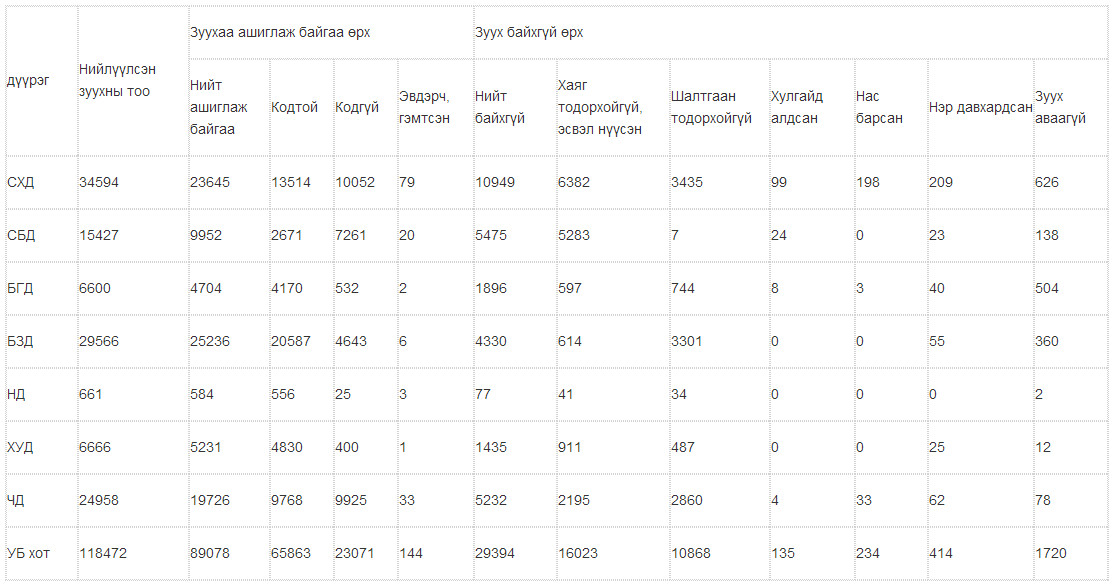Click the cell showing 20587

pyautogui.click(x=291, y=341)
